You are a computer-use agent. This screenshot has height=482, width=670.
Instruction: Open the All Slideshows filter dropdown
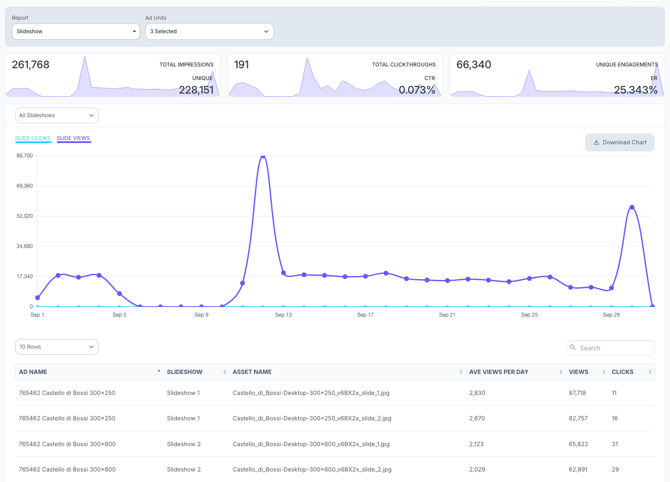pos(57,115)
